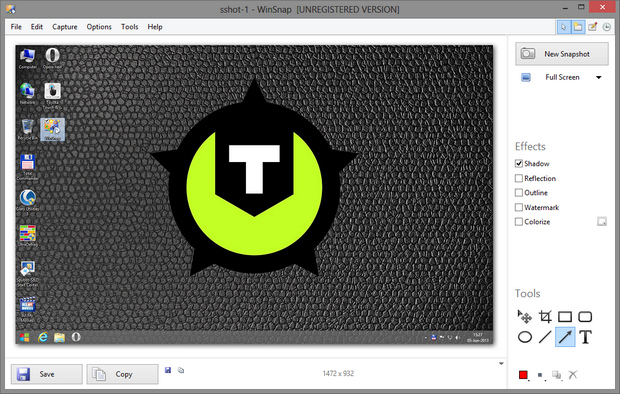The width and height of the screenshot is (620, 394).
Task: Click the captured screenshot preview image
Action: point(254,194)
